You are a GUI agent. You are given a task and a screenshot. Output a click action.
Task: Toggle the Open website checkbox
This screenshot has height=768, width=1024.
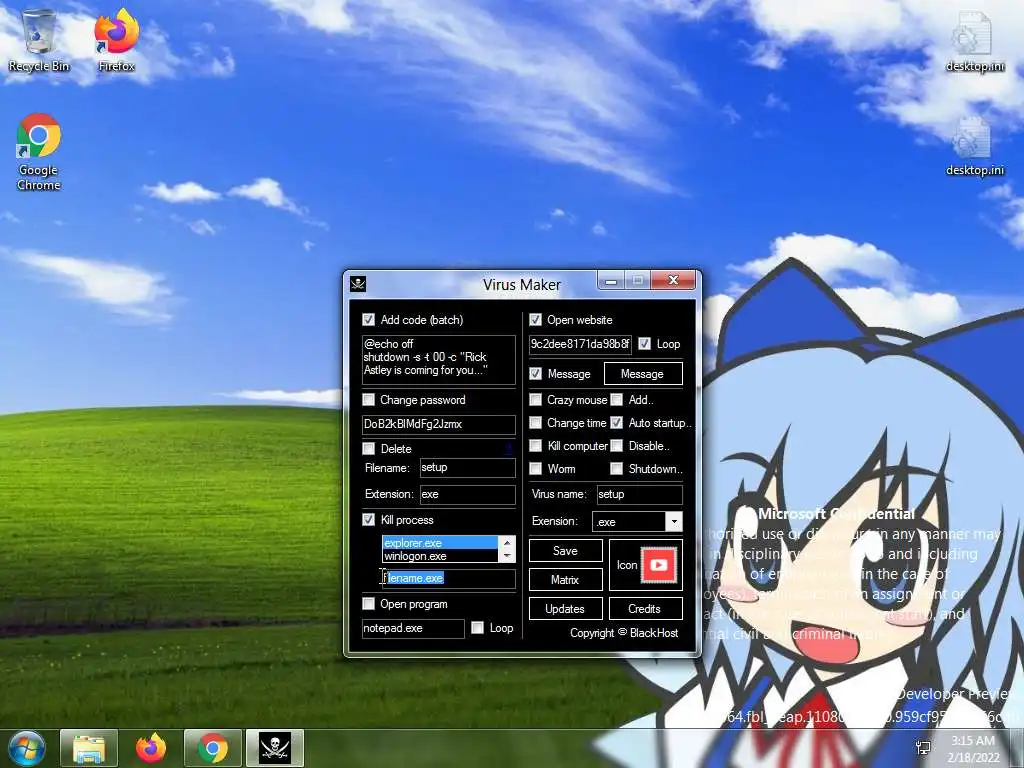tap(536, 319)
